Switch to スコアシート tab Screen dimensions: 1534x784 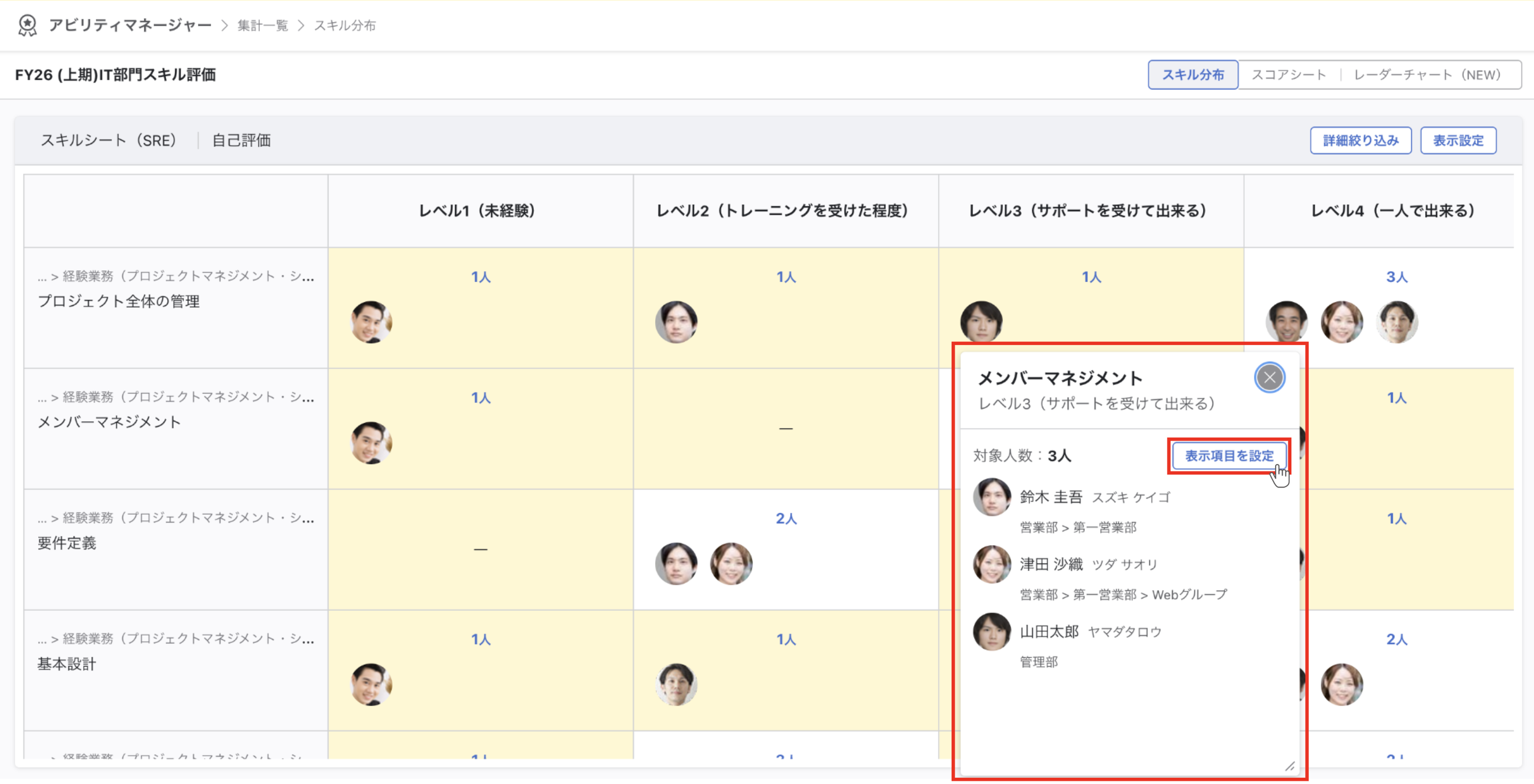(x=1288, y=75)
